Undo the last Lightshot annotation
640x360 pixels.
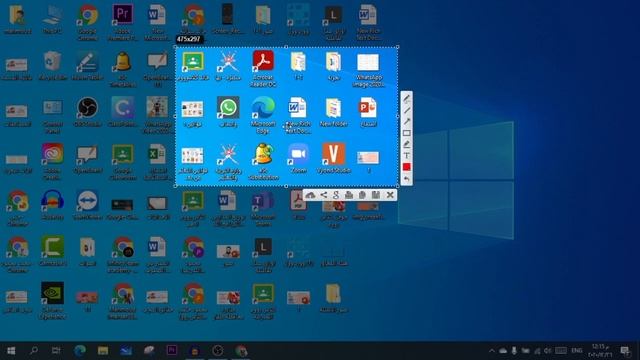tap(407, 179)
